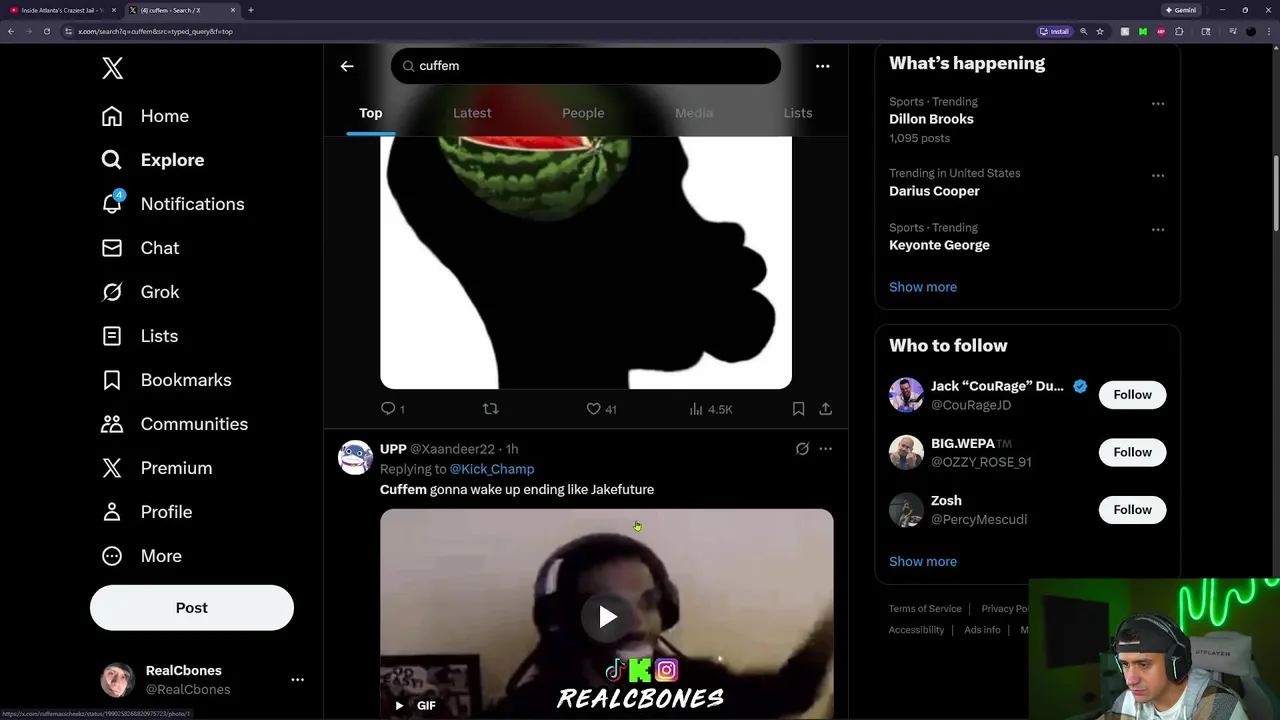Open Explore from the sidebar

pyautogui.click(x=153, y=160)
